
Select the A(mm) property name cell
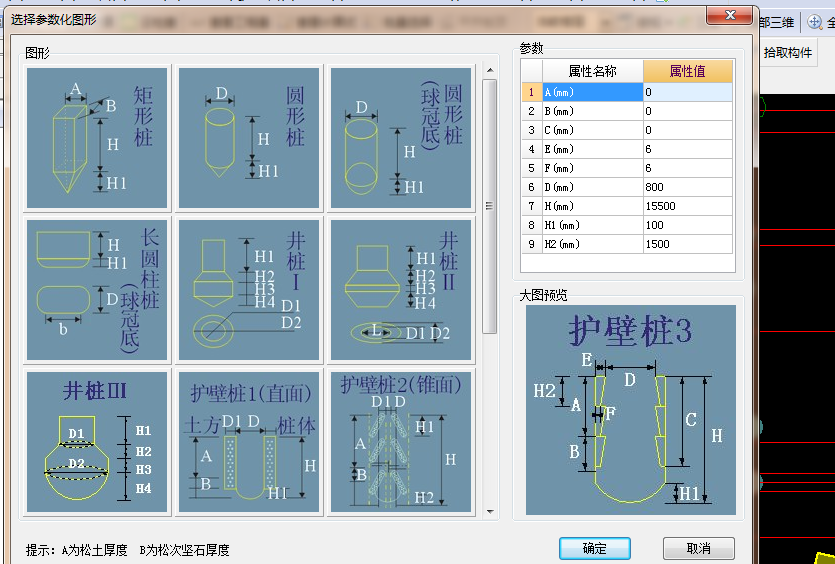593,92
